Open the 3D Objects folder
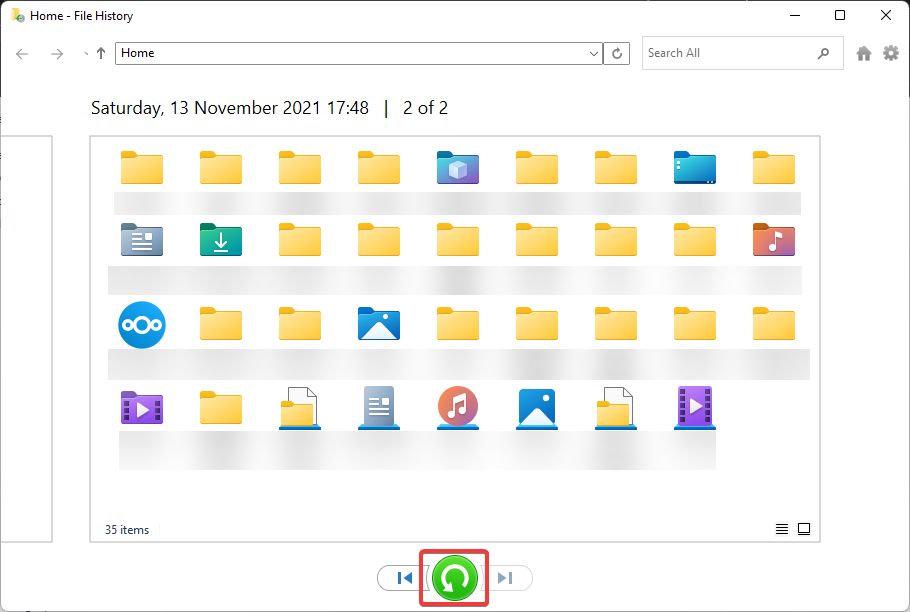Image resolution: width=910 pixels, height=612 pixels. click(457, 167)
